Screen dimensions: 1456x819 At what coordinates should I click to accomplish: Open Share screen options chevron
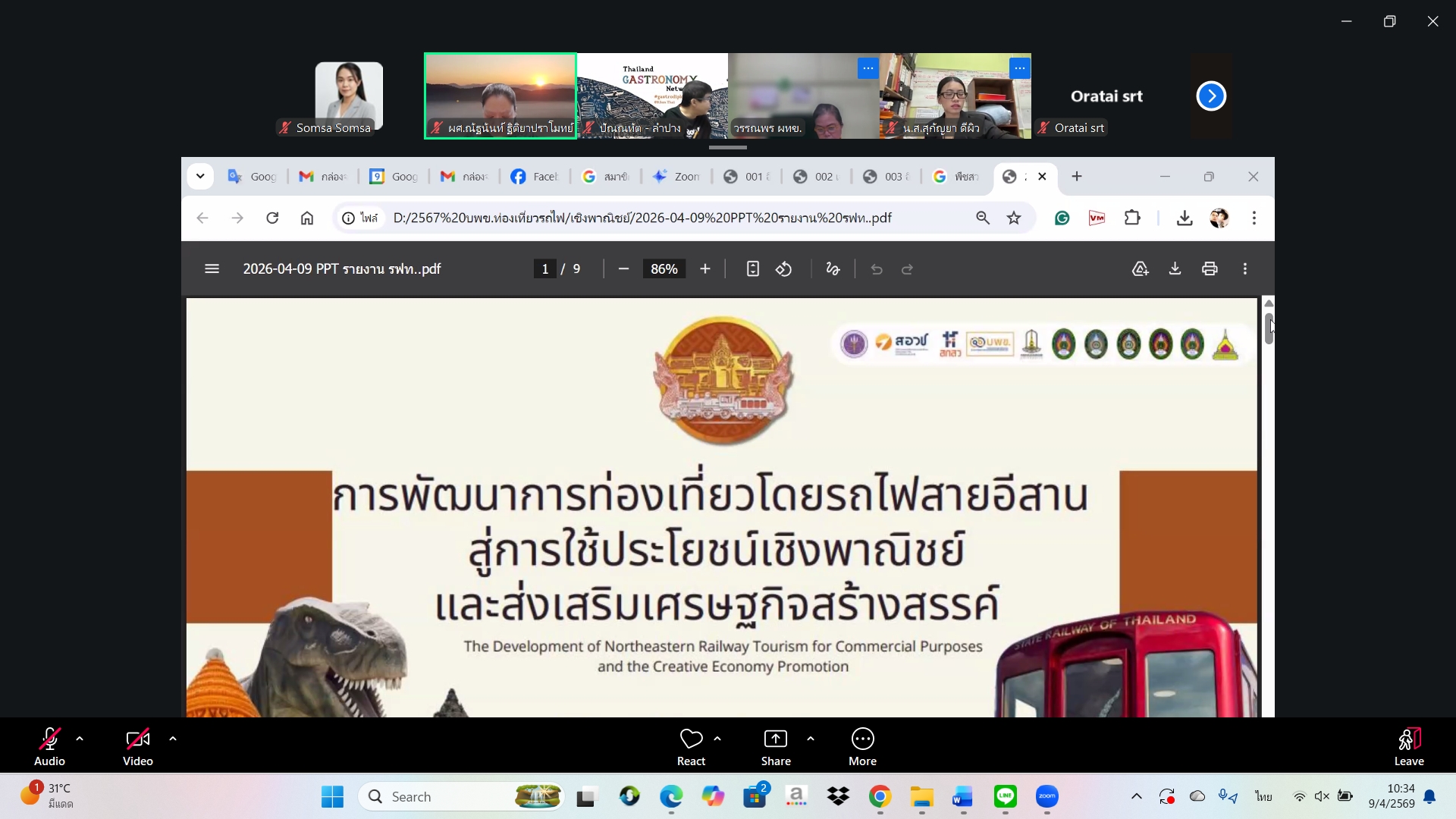coord(811,739)
